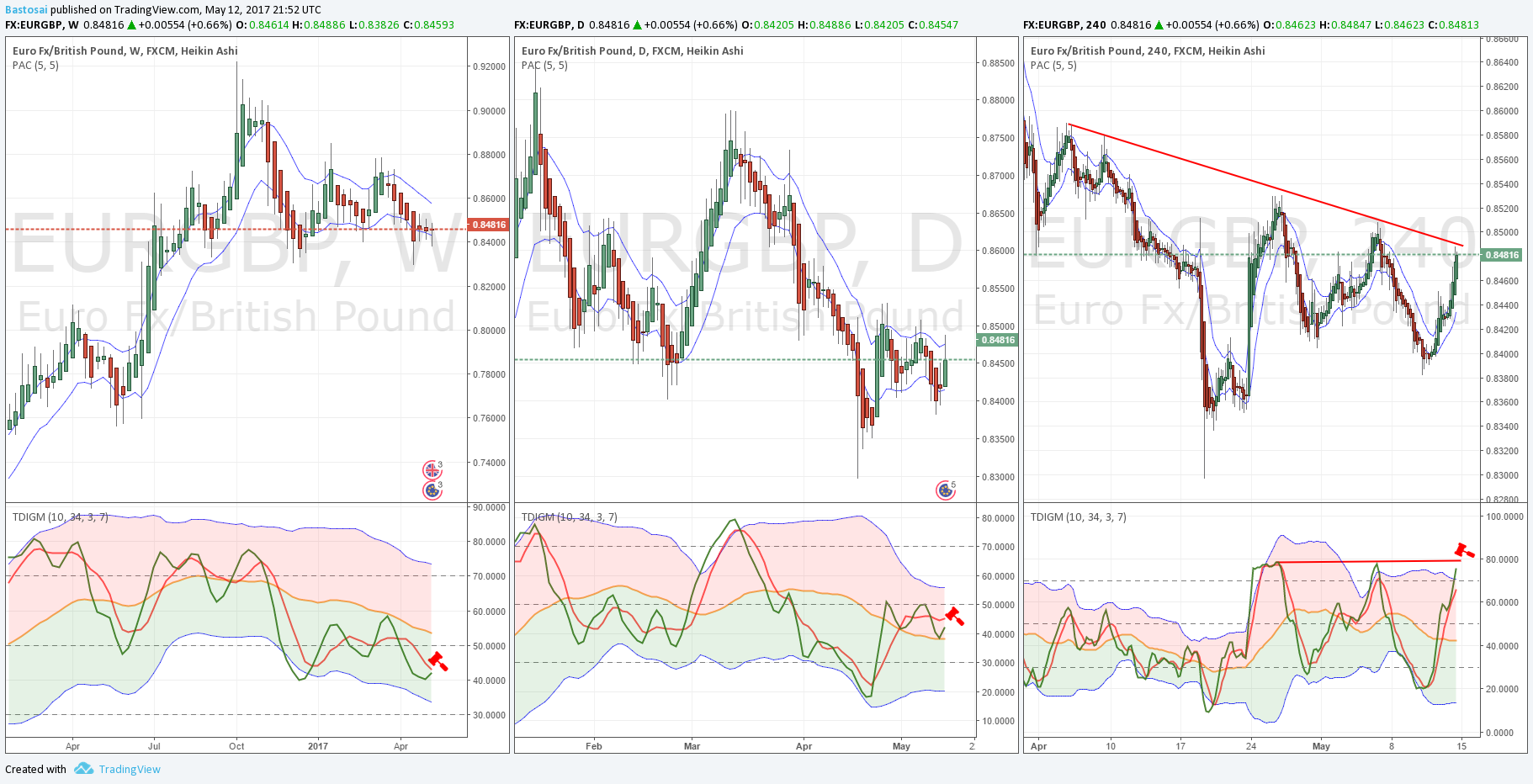Click the TDIGM (10, 34, 3, 7) label in 240 pane
The width and height of the screenshot is (1533, 784).
1078,516
